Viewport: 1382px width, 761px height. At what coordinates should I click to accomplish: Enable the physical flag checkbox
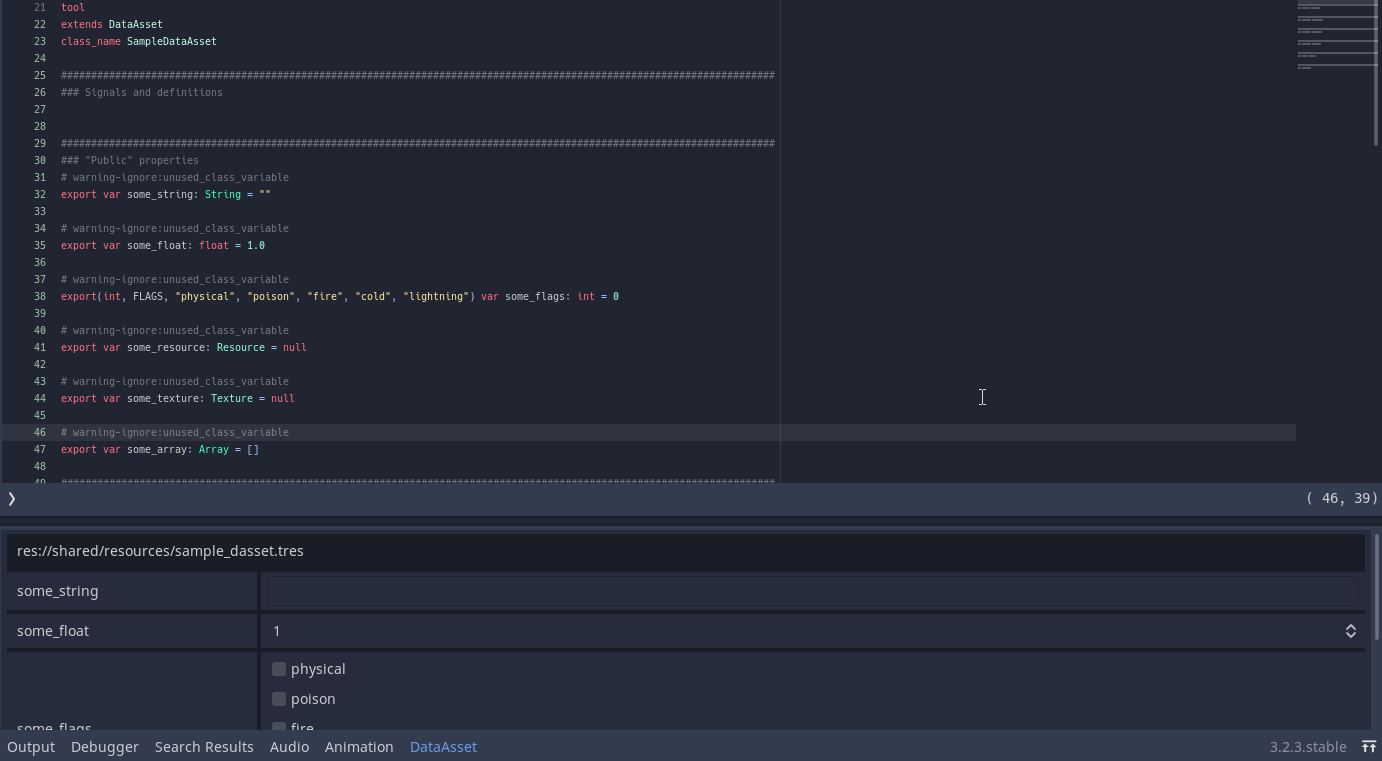279,669
